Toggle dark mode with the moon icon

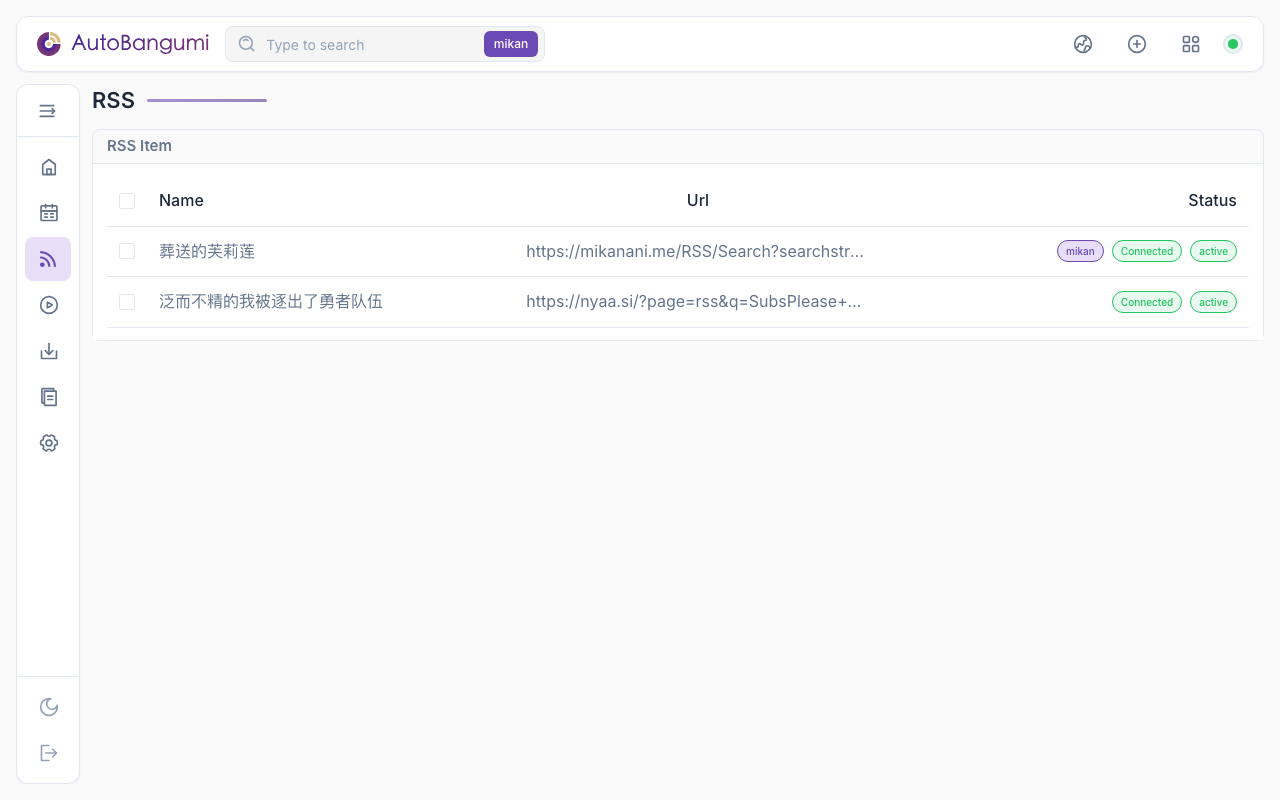click(48, 707)
